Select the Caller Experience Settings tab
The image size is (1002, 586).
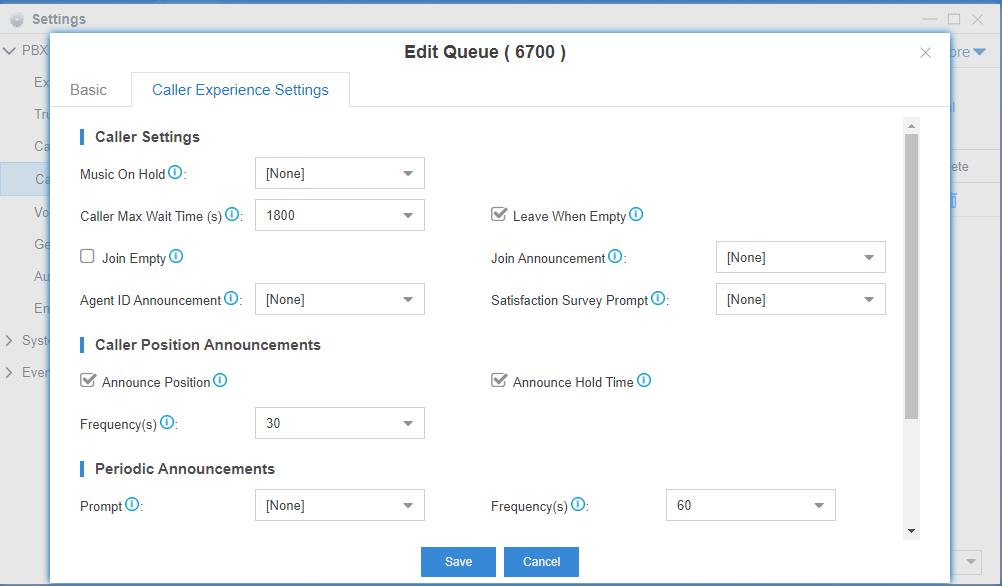tap(240, 90)
